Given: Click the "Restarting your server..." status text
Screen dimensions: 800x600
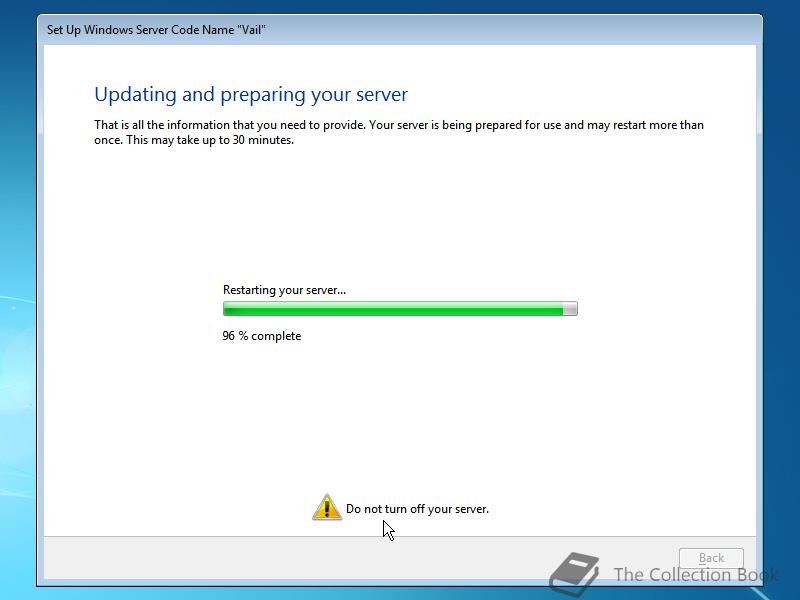Looking at the screenshot, I should (x=284, y=290).
